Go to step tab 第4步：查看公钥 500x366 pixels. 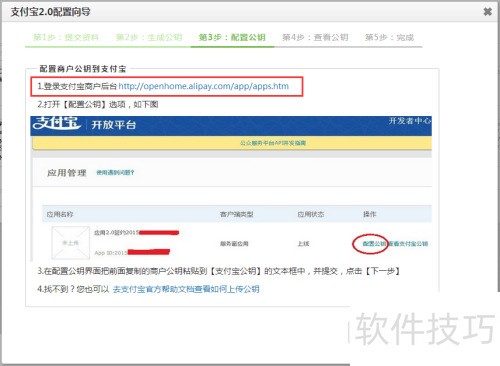tap(315, 37)
